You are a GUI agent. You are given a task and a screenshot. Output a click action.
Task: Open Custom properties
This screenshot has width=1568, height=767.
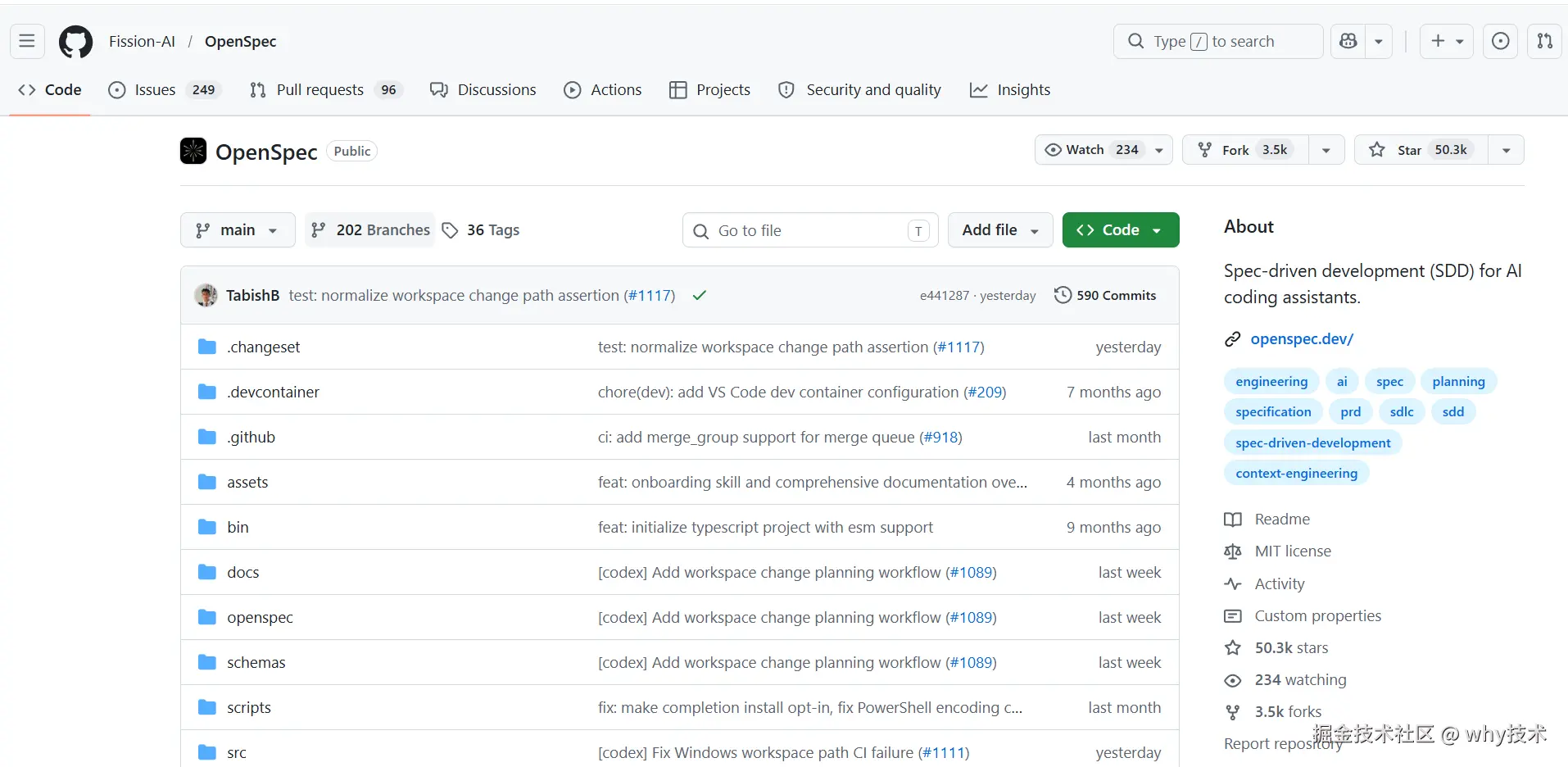coord(1317,615)
